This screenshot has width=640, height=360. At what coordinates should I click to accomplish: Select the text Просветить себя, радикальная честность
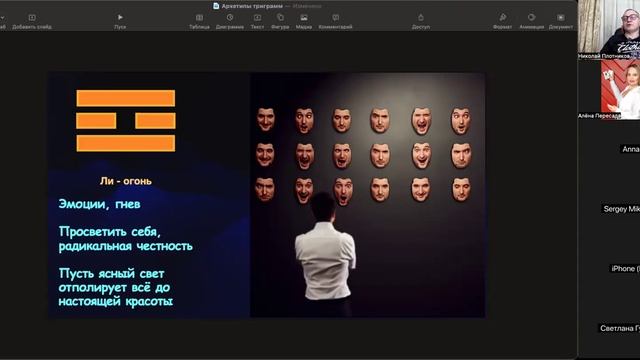click(126, 239)
